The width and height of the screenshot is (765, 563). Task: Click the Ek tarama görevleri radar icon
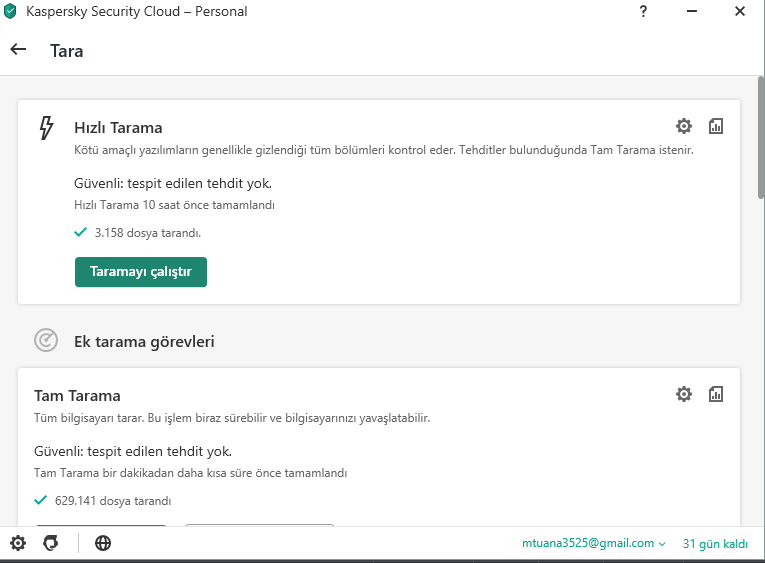pyautogui.click(x=46, y=341)
